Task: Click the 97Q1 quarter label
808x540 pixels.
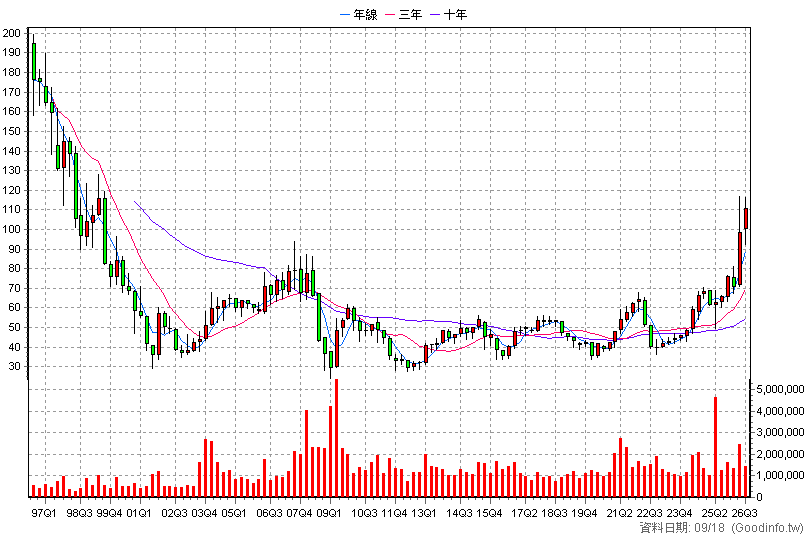Action: pyautogui.click(x=43, y=513)
